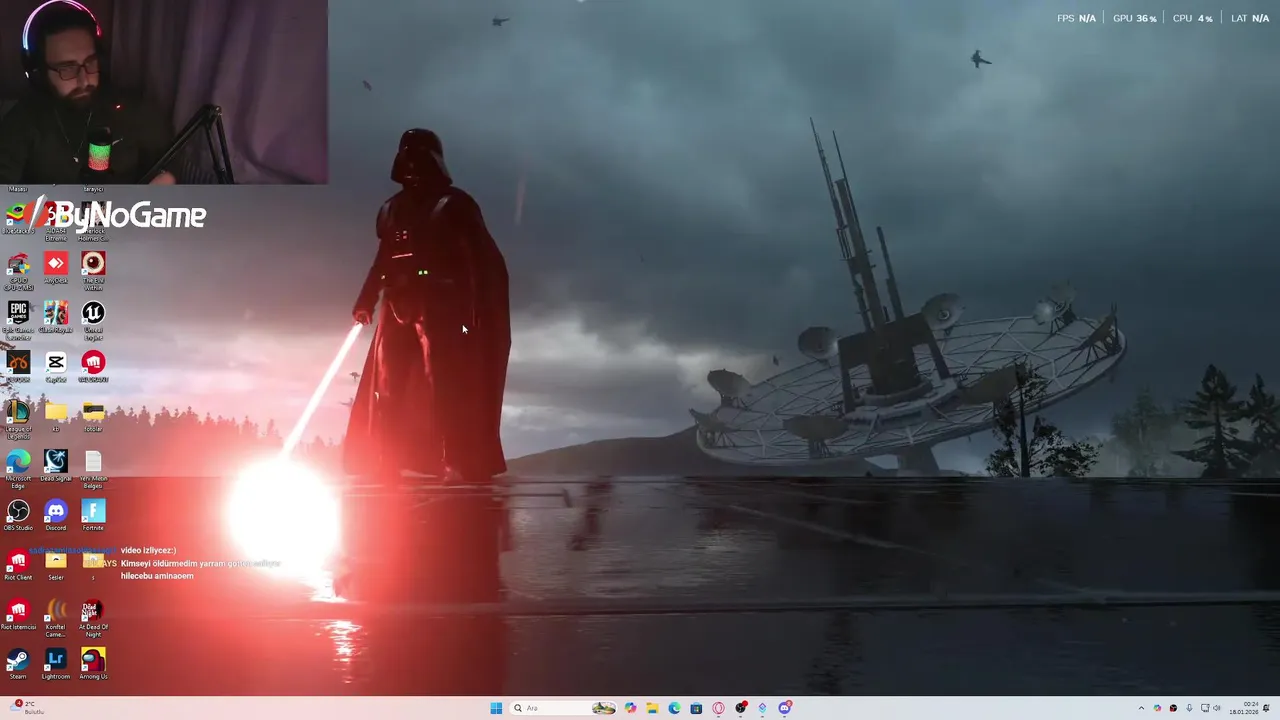This screenshot has width=1280, height=720.
Task: Open Microsoft Store from the taskbar
Action: [696, 708]
